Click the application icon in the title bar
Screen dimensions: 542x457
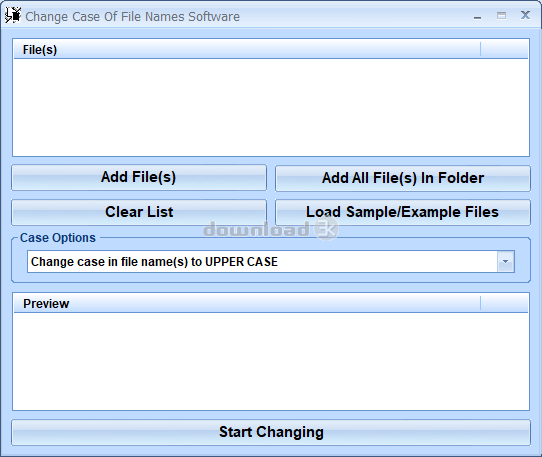(x=13, y=16)
